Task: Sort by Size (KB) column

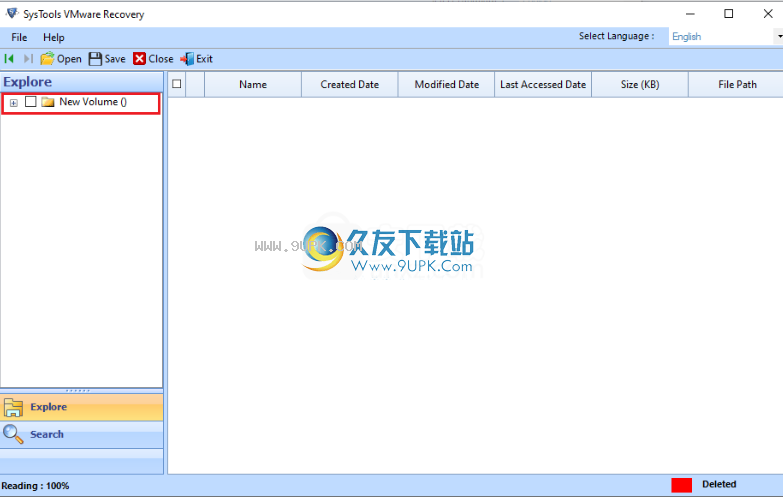Action: (640, 84)
